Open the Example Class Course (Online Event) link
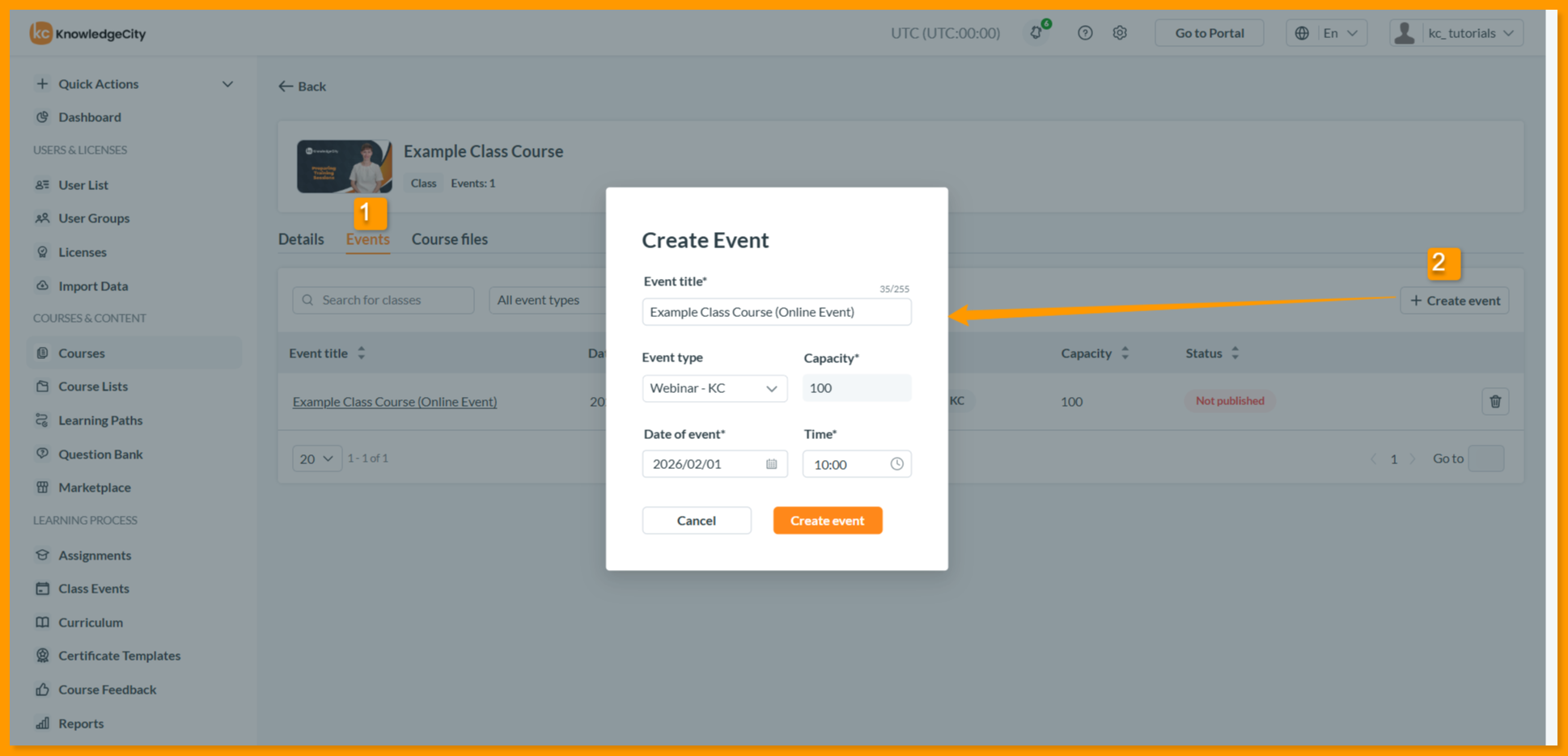This screenshot has width=1568, height=756. [x=395, y=402]
